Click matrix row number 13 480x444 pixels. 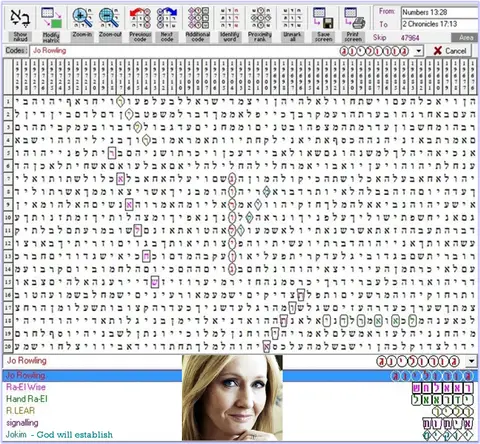(8, 256)
